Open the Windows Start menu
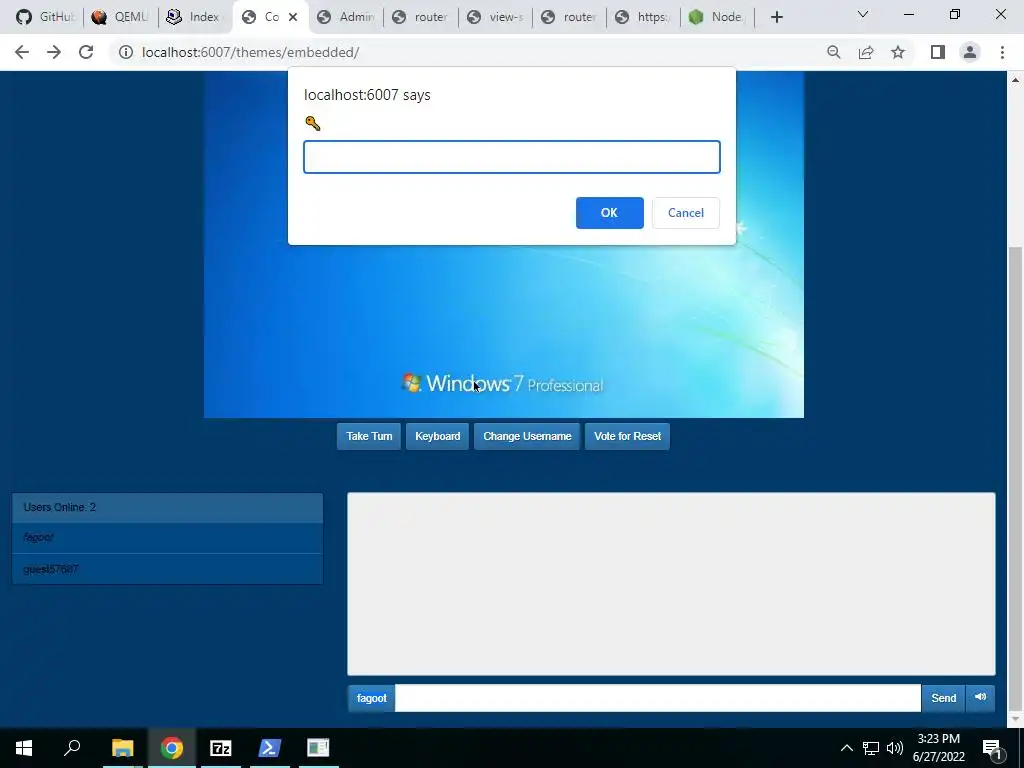This screenshot has height=768, width=1024. (x=24, y=748)
